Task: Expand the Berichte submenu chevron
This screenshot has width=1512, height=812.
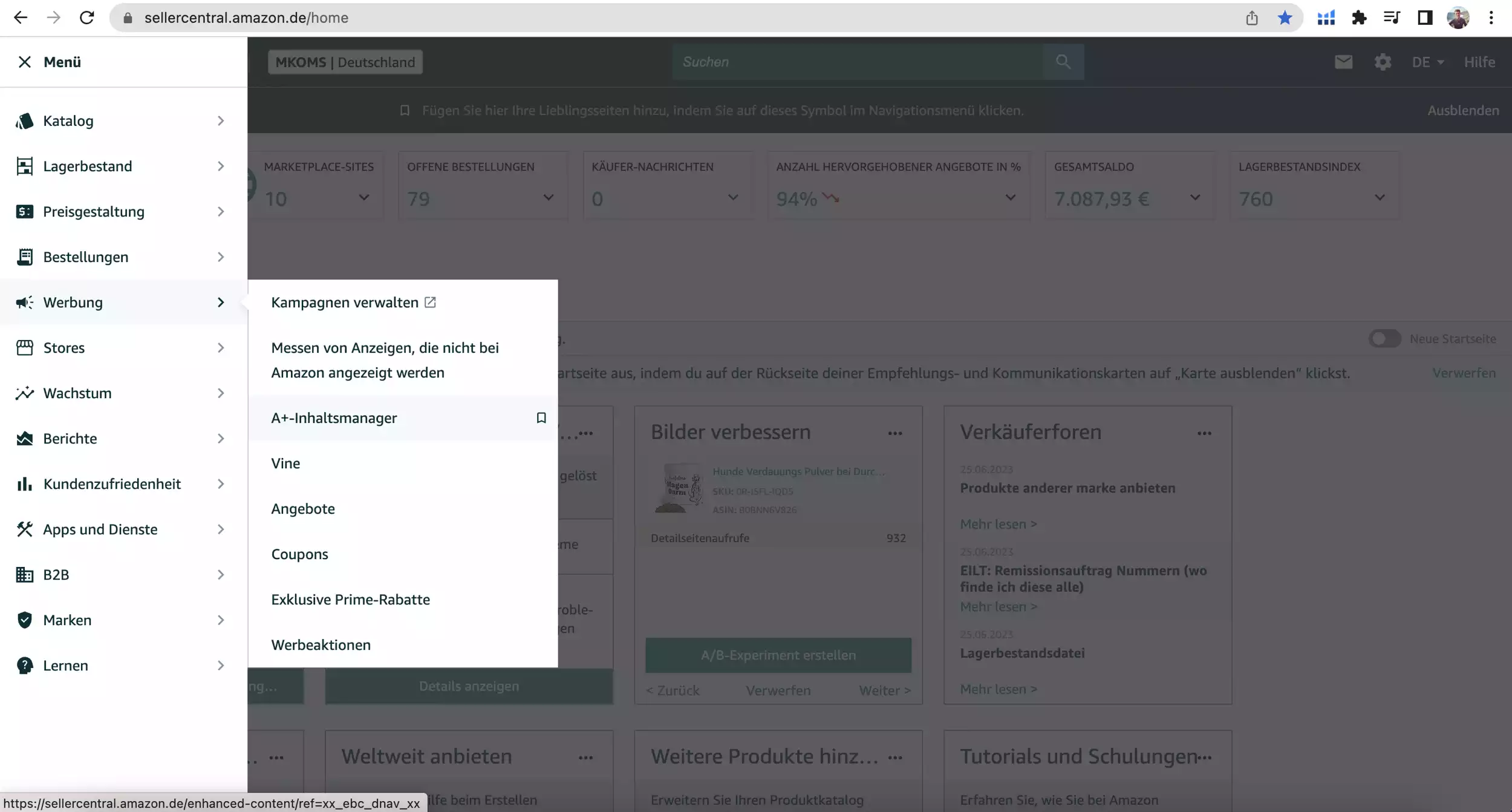Action: point(221,439)
